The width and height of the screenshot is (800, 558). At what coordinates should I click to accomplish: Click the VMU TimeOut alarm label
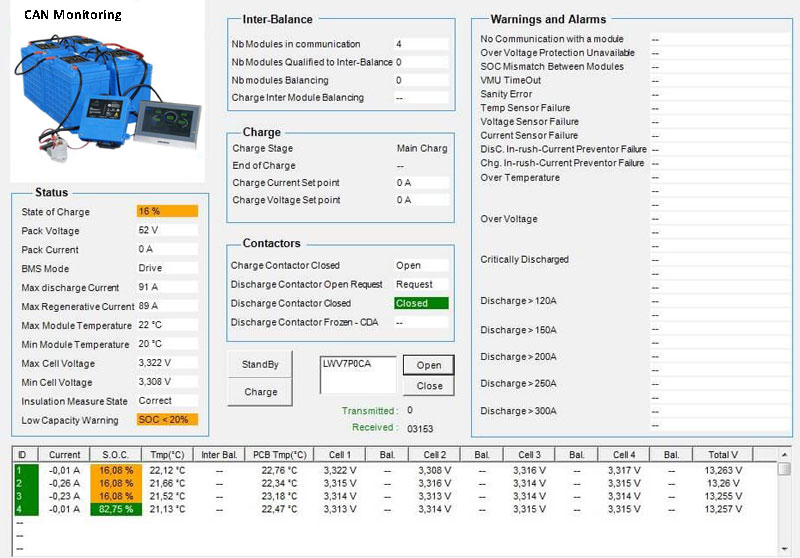click(x=510, y=80)
